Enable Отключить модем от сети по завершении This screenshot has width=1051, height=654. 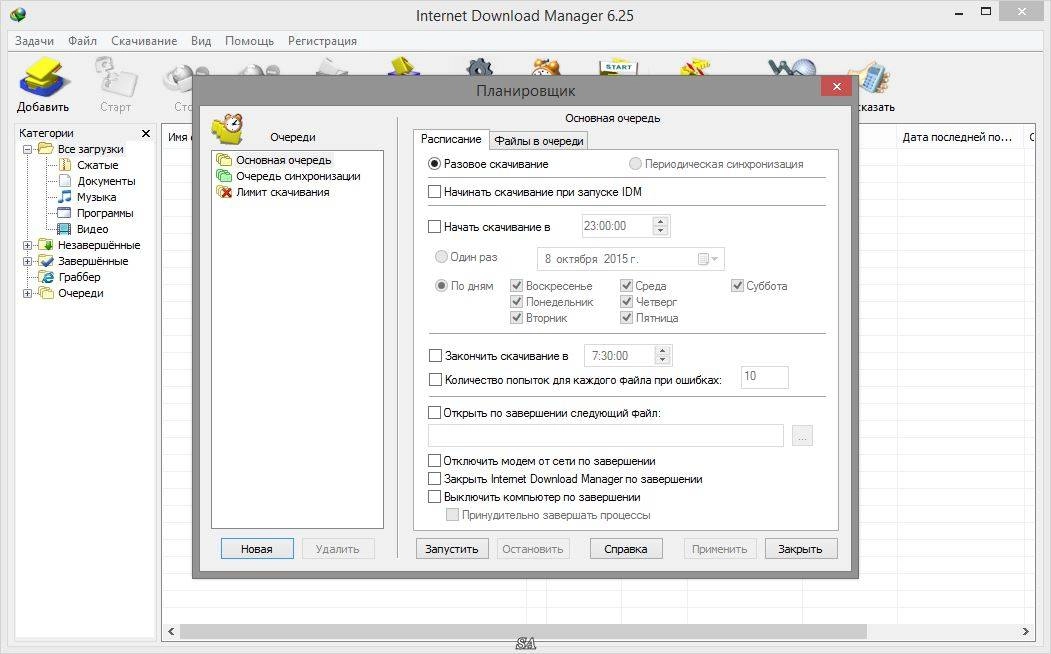pyautogui.click(x=434, y=461)
